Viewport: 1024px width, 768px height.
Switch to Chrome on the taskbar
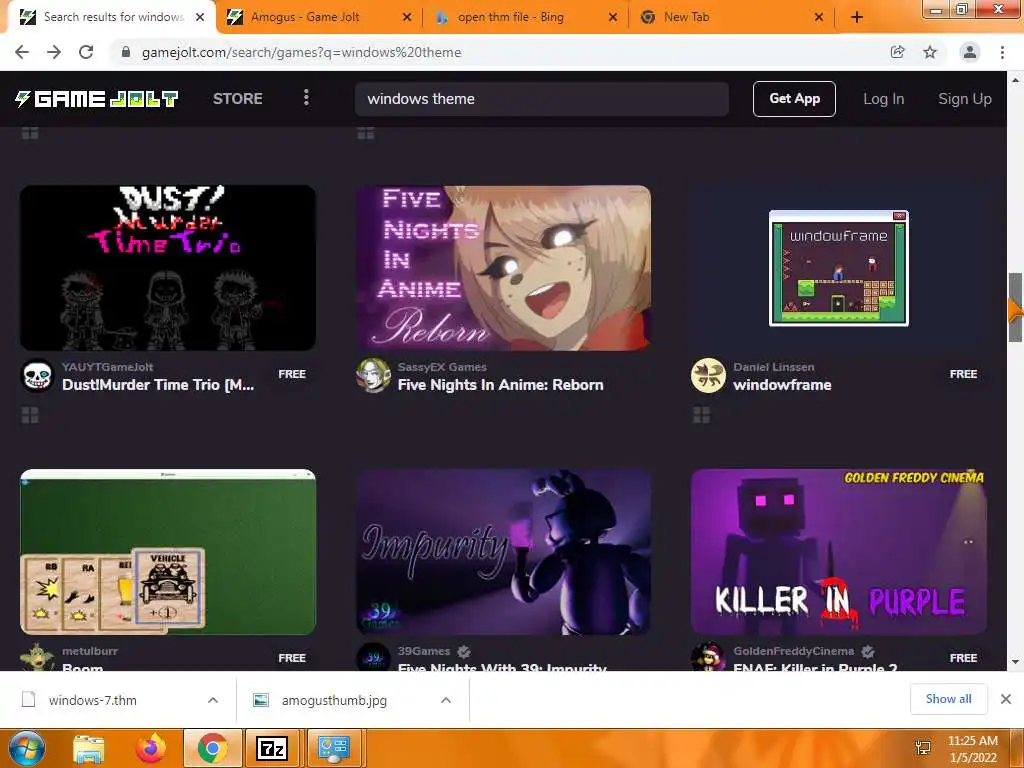(212, 748)
